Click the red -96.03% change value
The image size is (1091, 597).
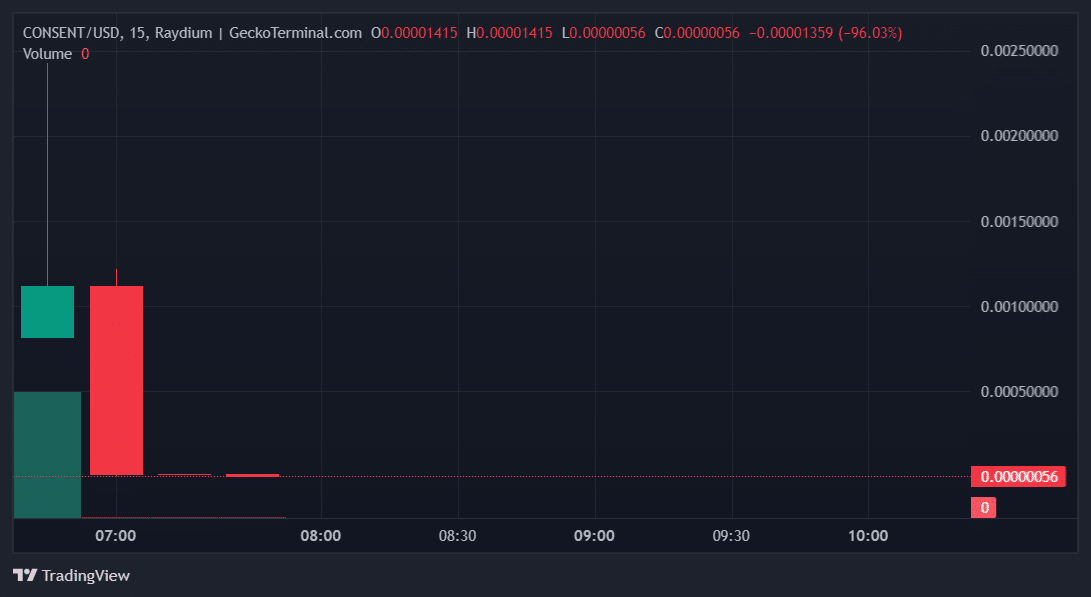tap(870, 33)
